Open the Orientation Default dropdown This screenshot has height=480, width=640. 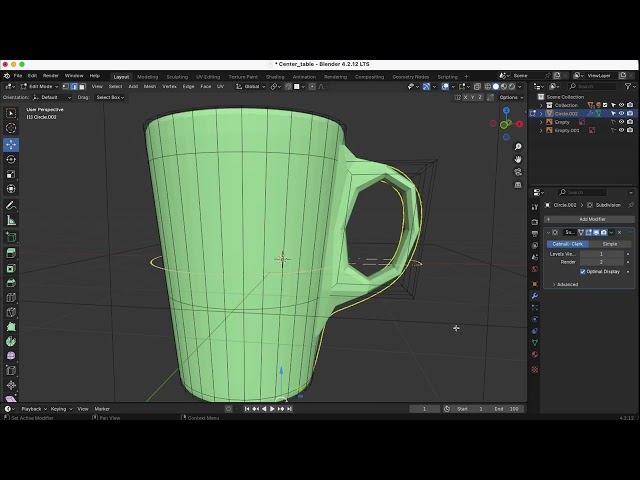(52, 98)
